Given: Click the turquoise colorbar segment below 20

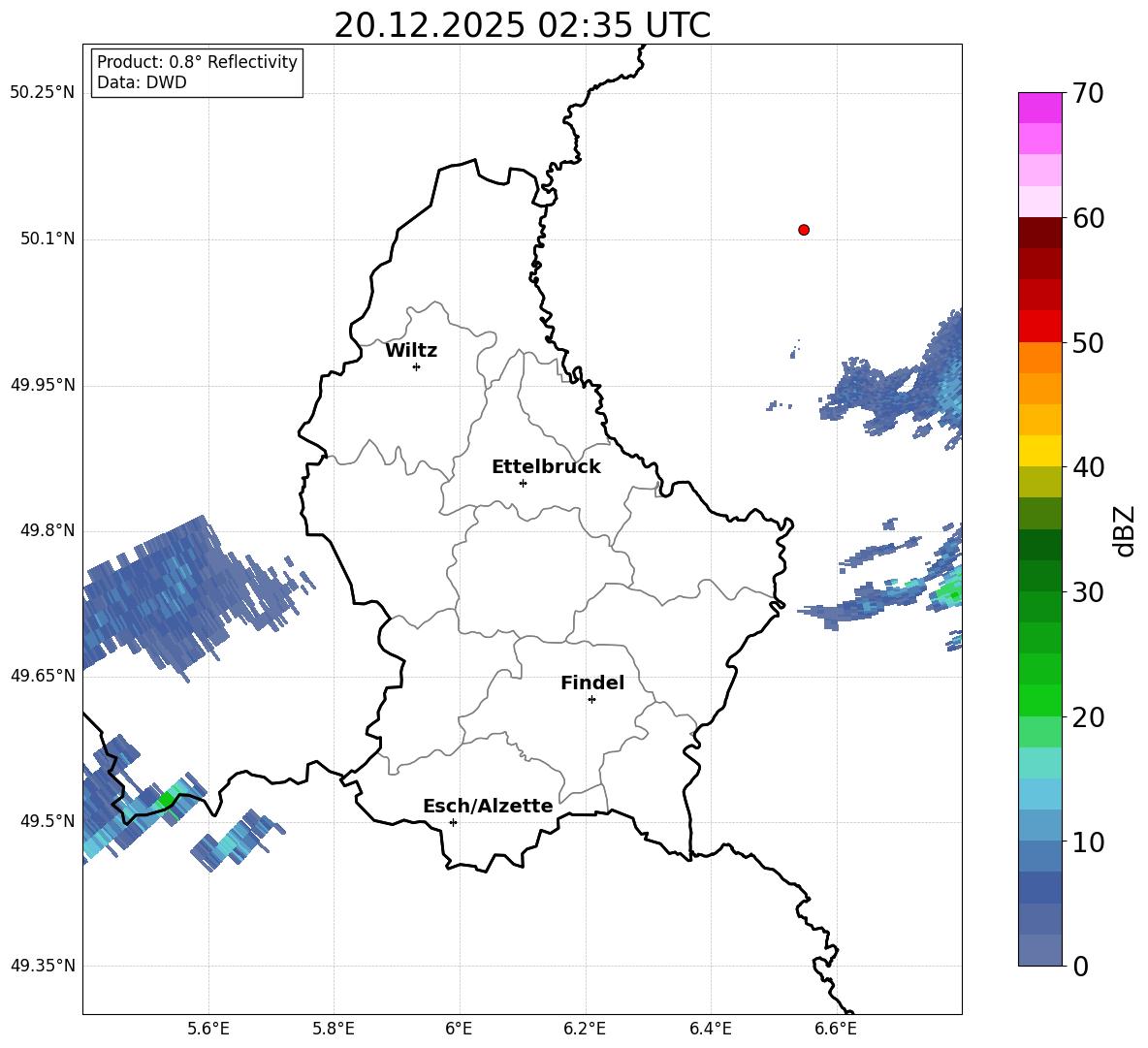Looking at the screenshot, I should pos(1039,763).
